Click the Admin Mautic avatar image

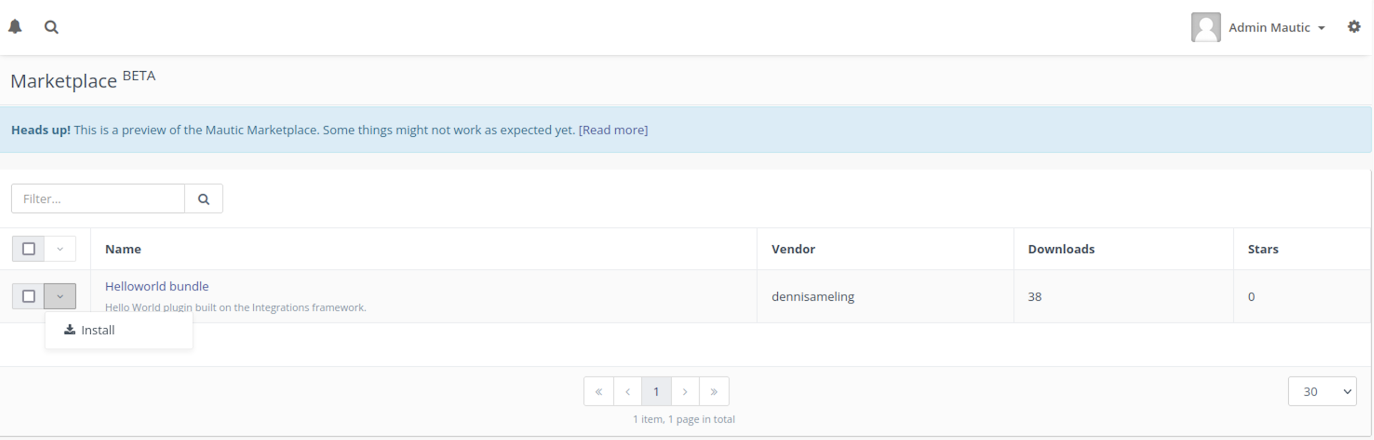(x=1206, y=27)
